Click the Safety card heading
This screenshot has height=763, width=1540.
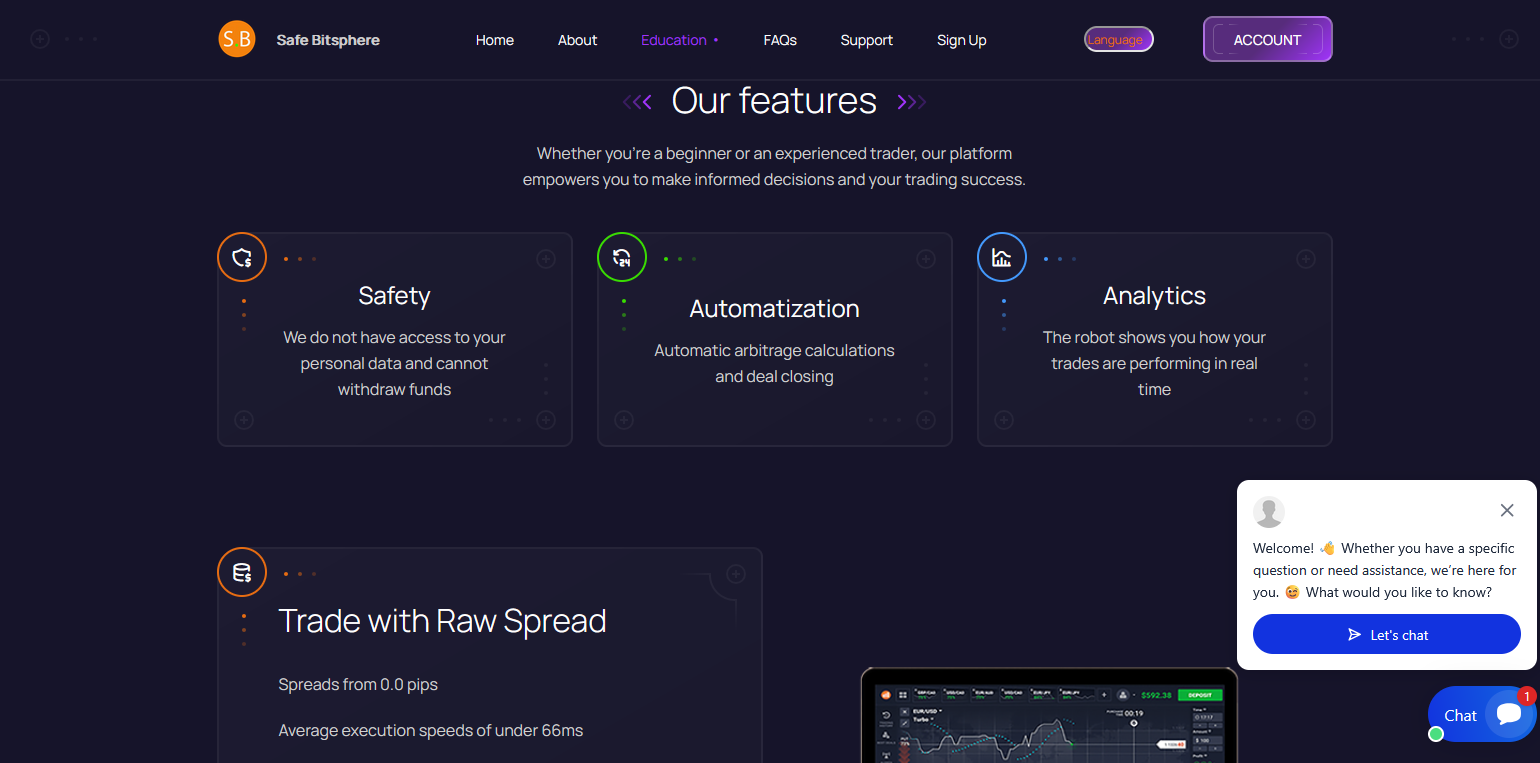[395, 296]
